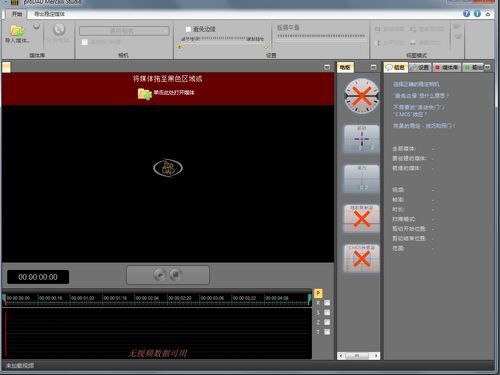Toggle the S track checkbox

[327, 312]
